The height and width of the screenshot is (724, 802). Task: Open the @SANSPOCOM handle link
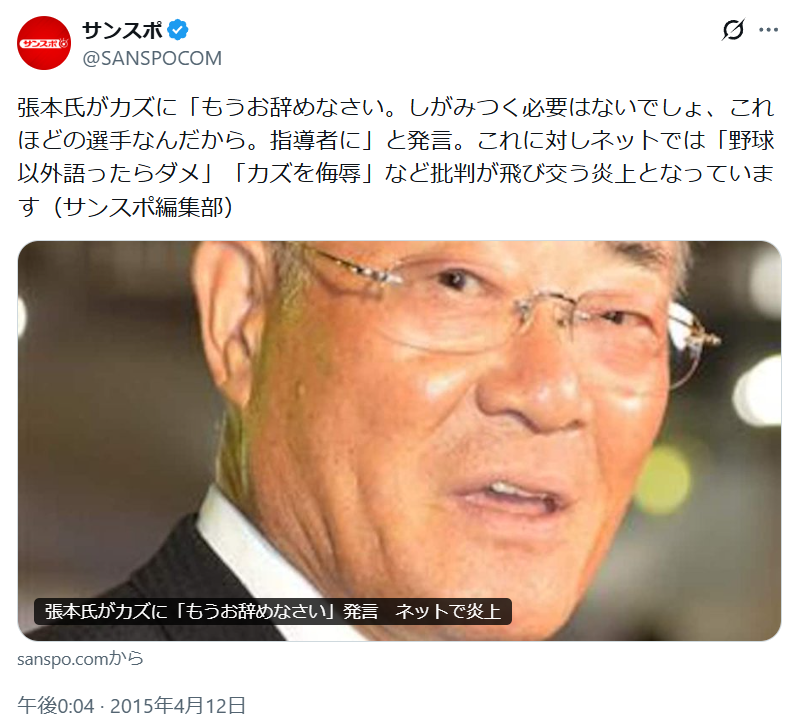coord(152,58)
